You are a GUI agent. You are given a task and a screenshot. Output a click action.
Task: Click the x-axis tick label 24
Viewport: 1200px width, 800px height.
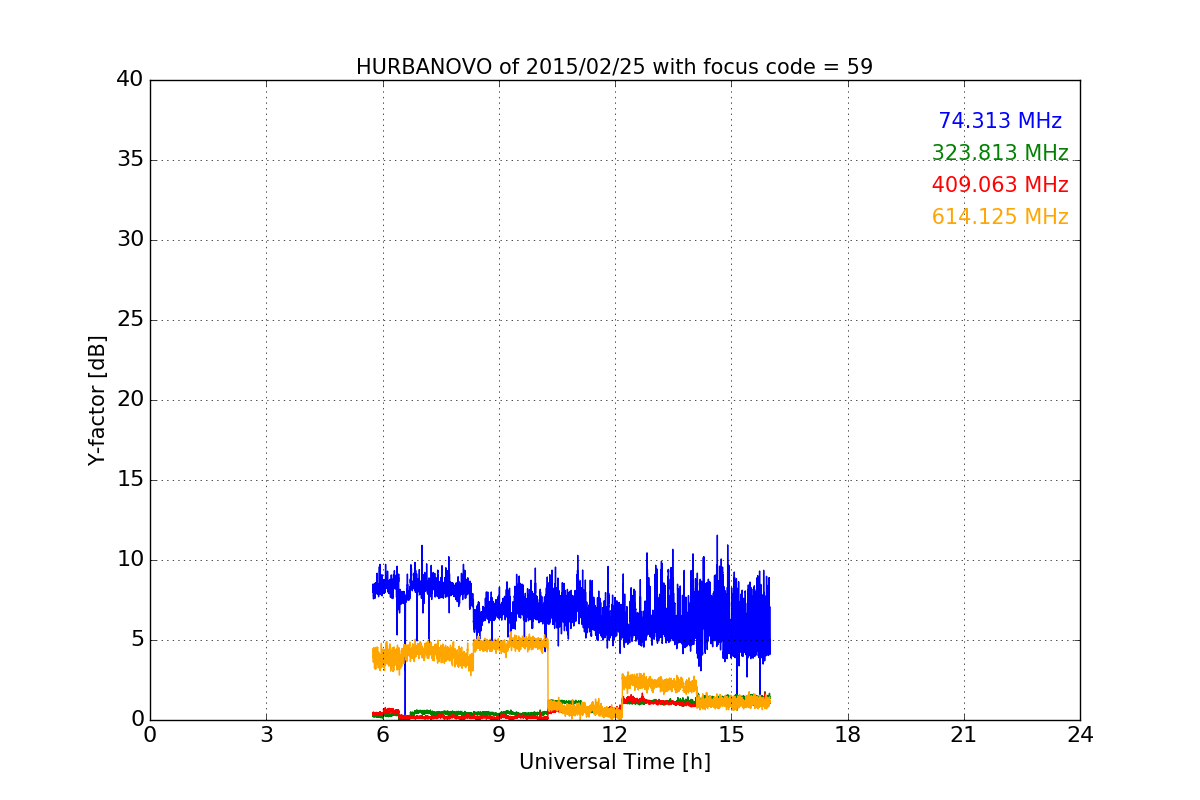[1080, 735]
